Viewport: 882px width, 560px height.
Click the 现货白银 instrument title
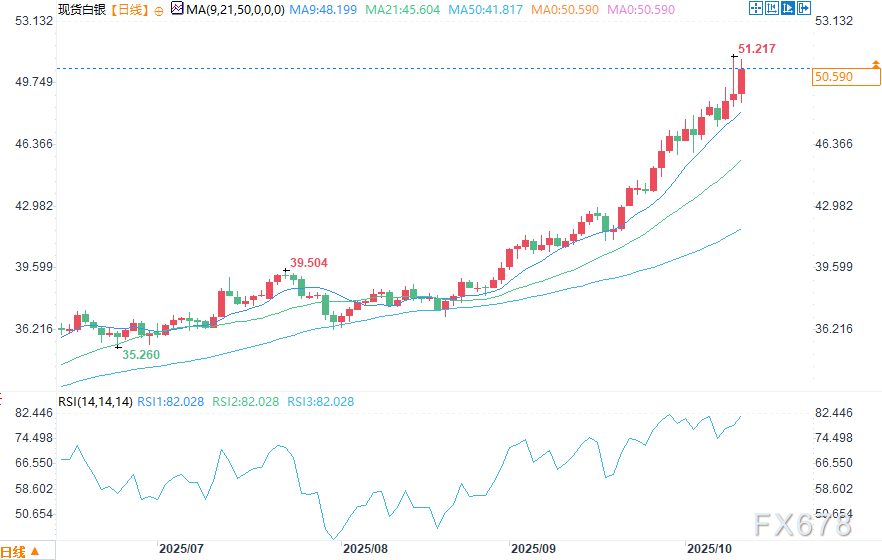pyautogui.click(x=82, y=9)
